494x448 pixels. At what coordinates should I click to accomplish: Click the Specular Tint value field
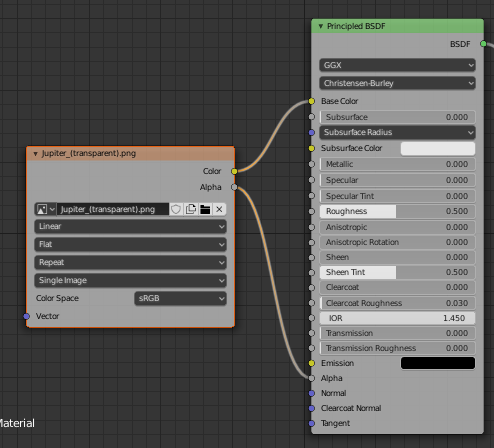(397, 196)
